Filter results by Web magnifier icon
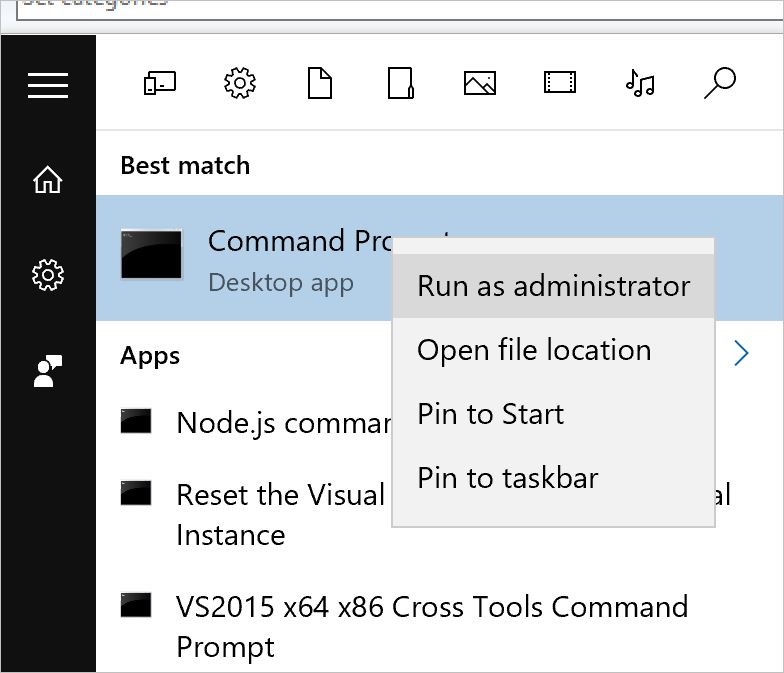784x673 pixels. (719, 83)
